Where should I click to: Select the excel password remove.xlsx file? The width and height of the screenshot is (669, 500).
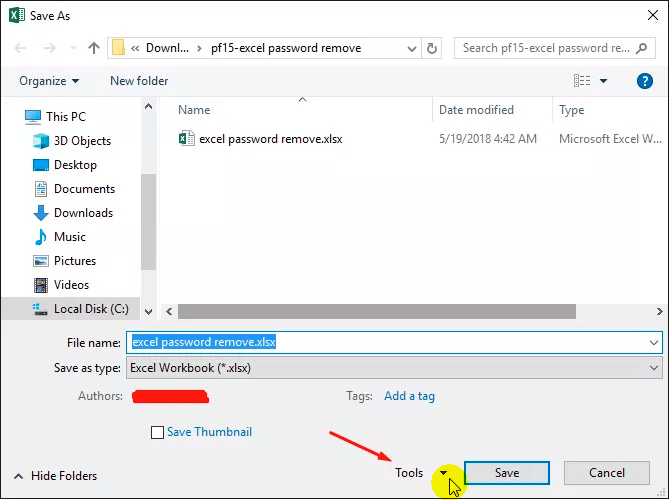pos(271,139)
